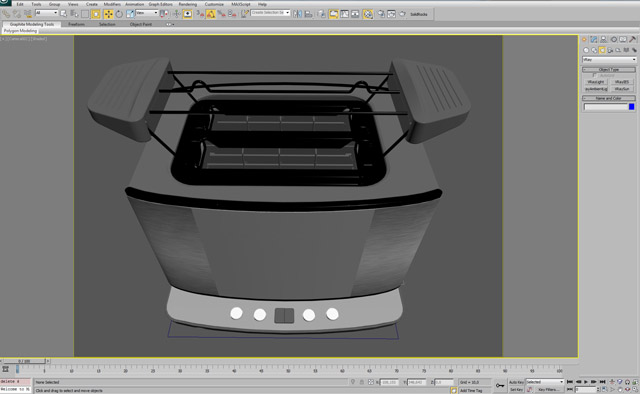
Task: Open the reference coordinate system View dropdown
Action: (x=147, y=13)
